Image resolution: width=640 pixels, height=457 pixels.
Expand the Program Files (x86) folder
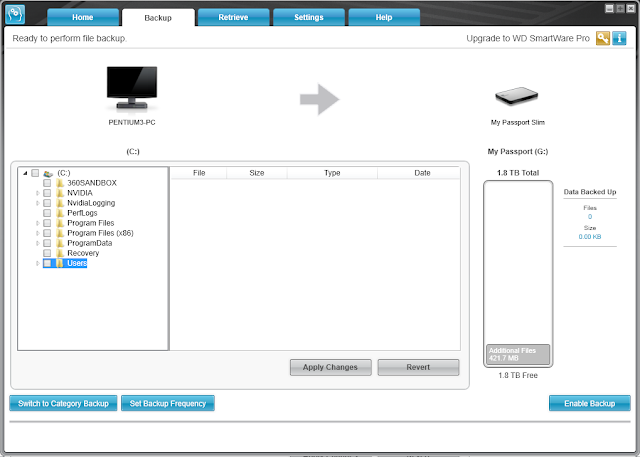point(38,233)
